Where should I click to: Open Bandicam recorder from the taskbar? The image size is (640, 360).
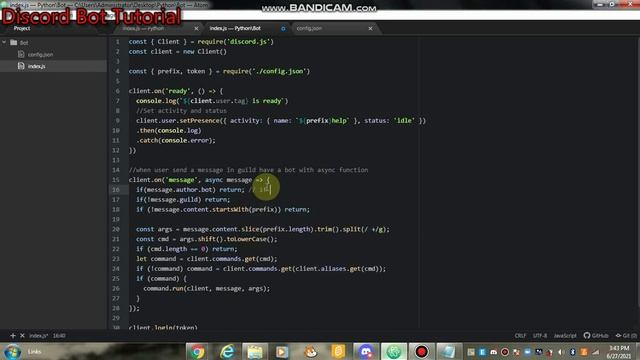[x=421, y=351]
